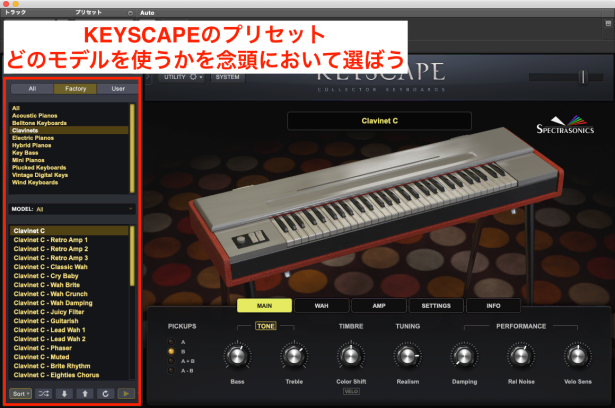Select Plucked Keyboards category

click(69, 168)
